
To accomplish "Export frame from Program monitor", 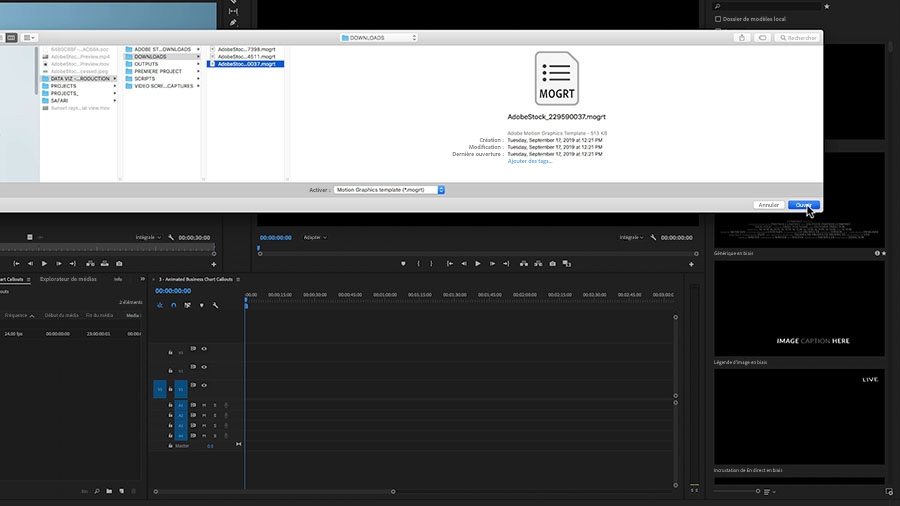I will (x=552, y=264).
